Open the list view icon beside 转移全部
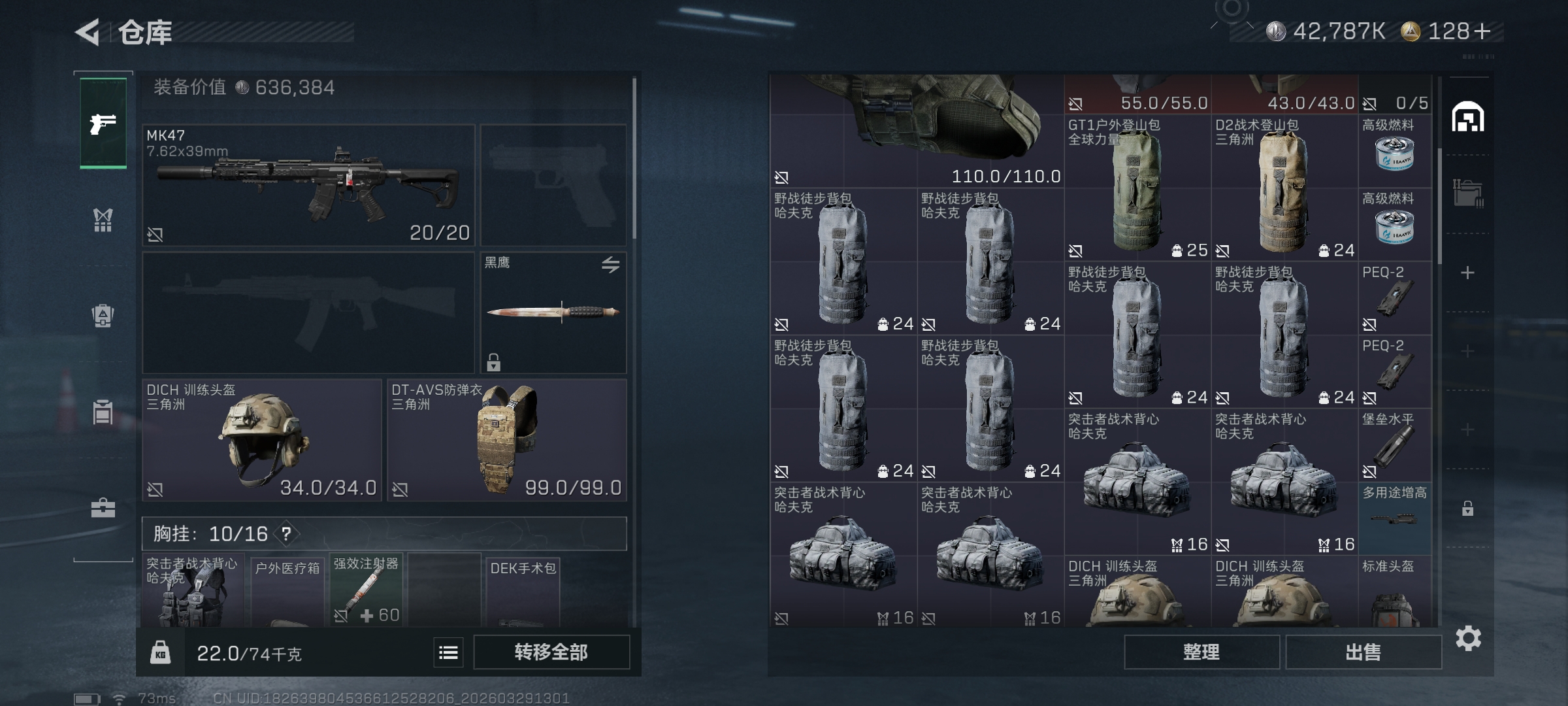 pyautogui.click(x=448, y=652)
